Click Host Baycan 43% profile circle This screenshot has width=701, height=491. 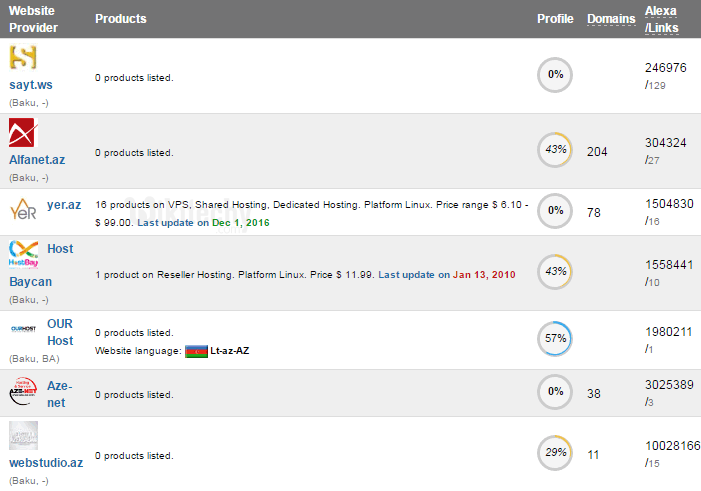(555, 272)
